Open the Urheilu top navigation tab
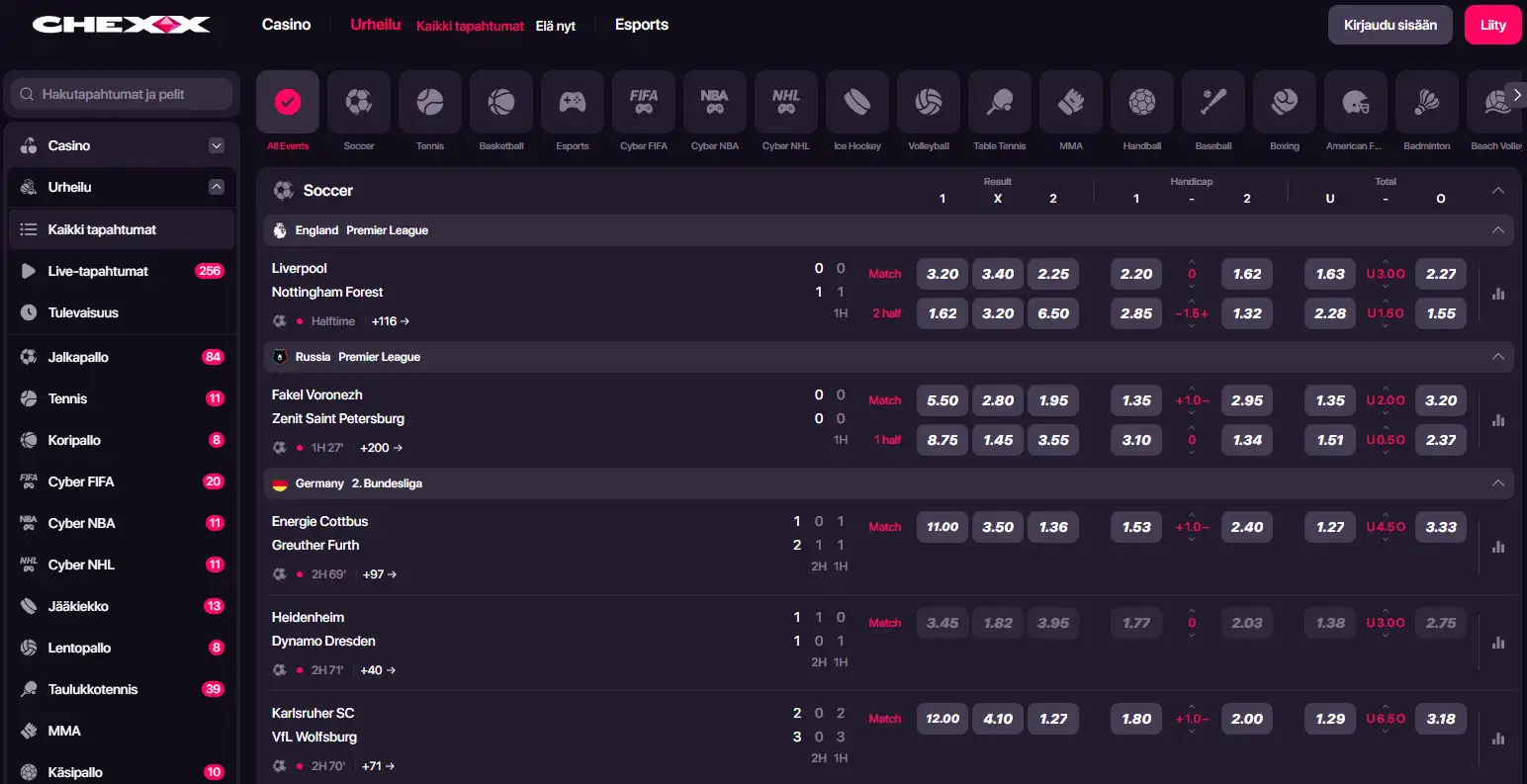The image size is (1527, 784). pyautogui.click(x=376, y=25)
